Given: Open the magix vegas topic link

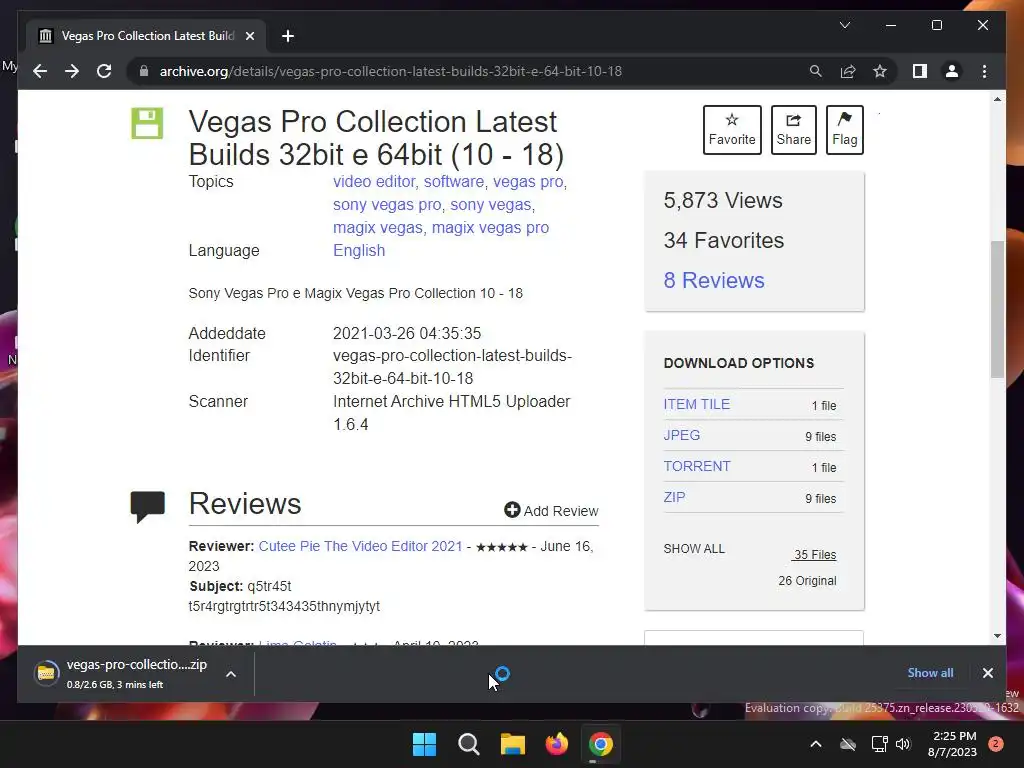Looking at the screenshot, I should tap(377, 228).
